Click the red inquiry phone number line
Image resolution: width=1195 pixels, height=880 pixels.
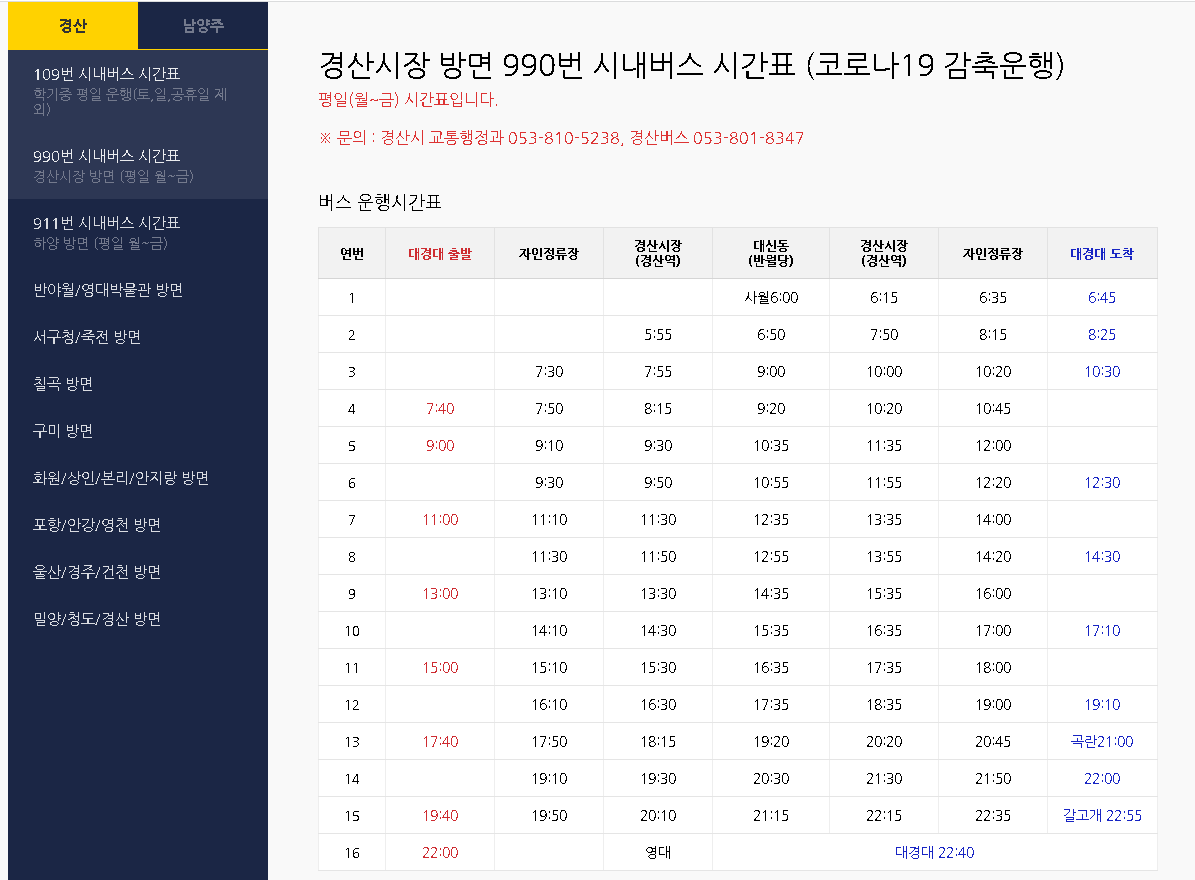point(561,138)
